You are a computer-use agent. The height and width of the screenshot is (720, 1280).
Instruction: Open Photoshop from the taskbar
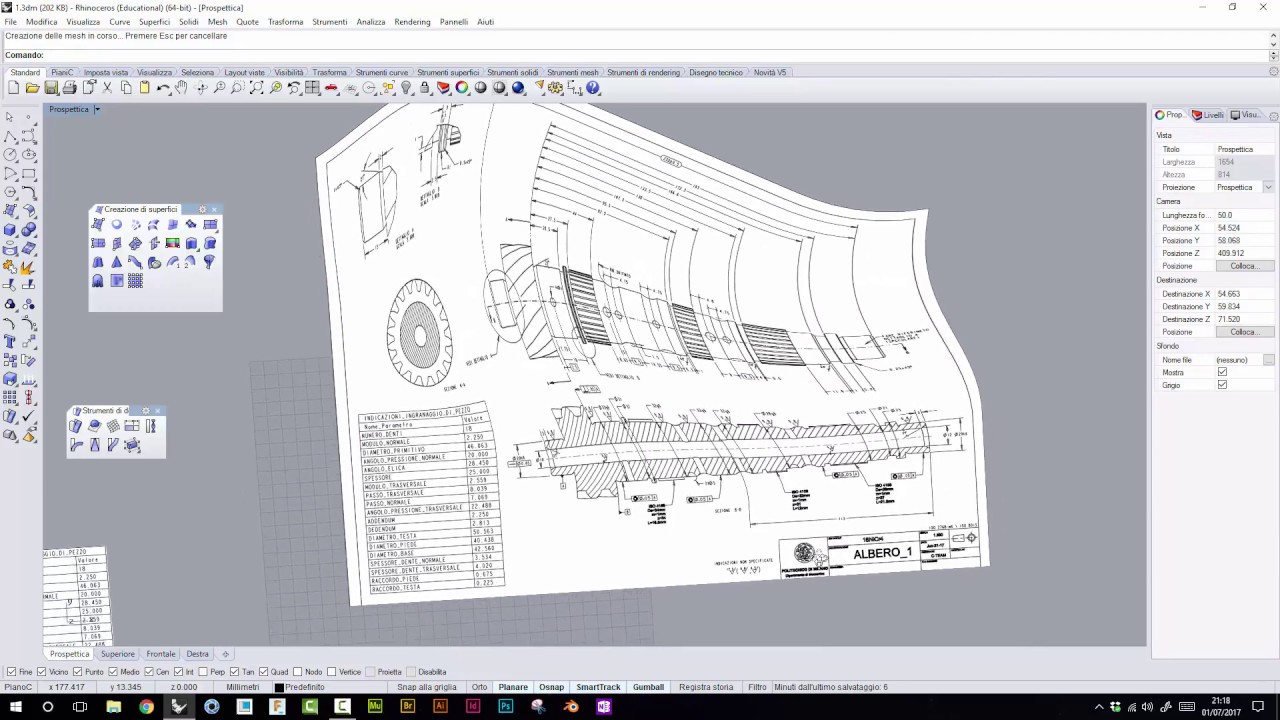coord(506,706)
